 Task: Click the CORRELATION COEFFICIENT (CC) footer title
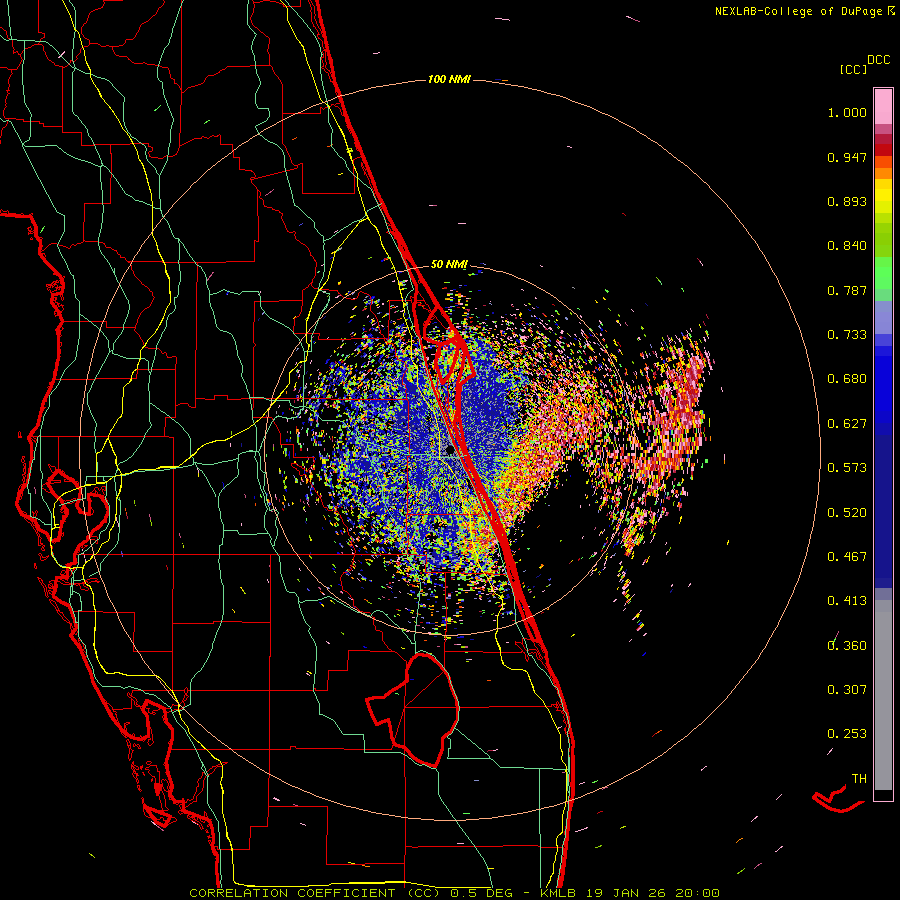coord(317,893)
